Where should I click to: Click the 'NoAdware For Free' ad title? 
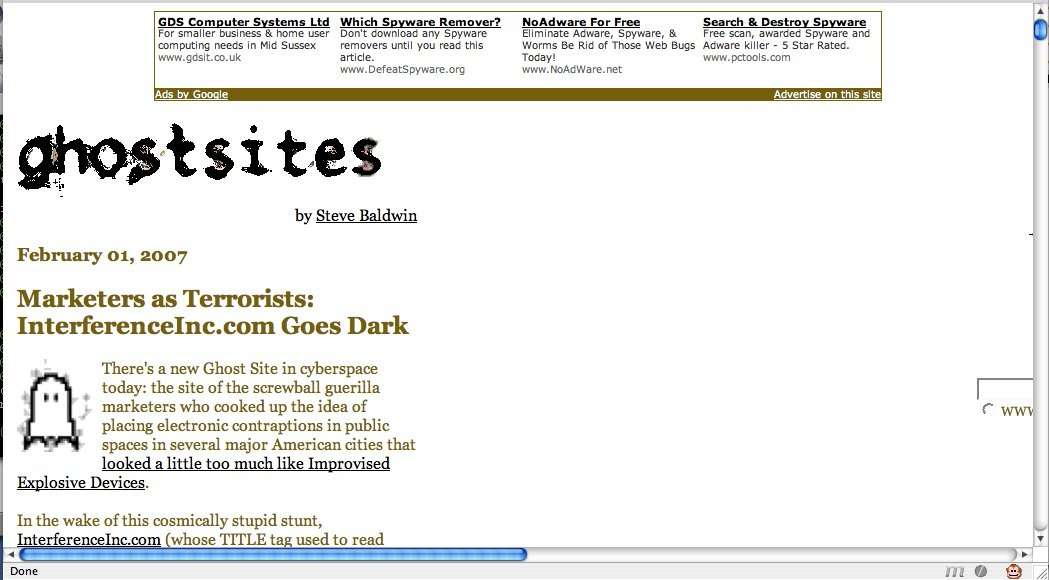tap(580, 22)
